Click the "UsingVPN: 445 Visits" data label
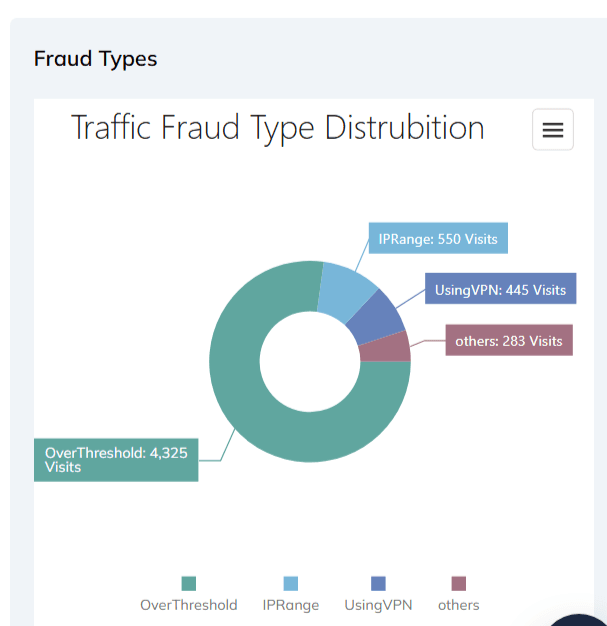The image size is (607, 626). click(x=500, y=290)
